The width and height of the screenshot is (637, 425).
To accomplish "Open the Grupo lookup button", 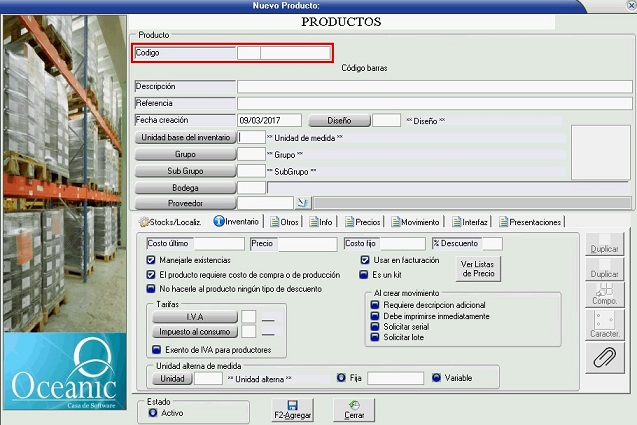I will pyautogui.click(x=185, y=155).
